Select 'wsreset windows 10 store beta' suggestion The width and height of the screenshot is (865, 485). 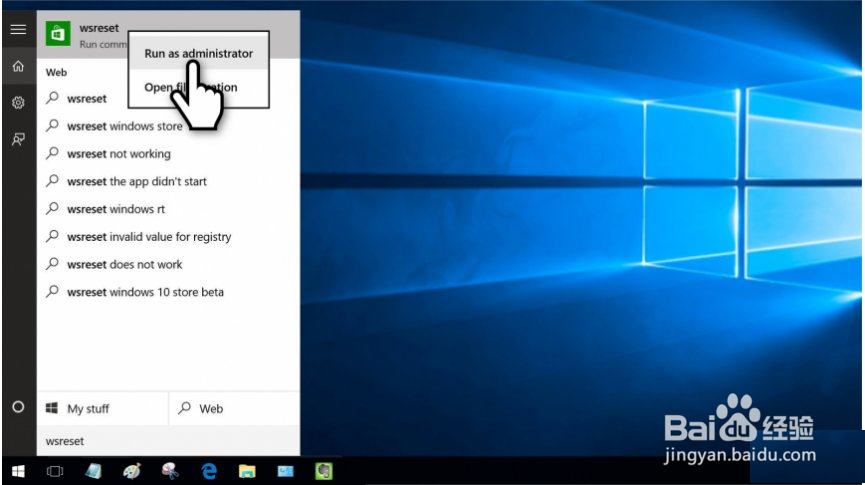pos(168,292)
